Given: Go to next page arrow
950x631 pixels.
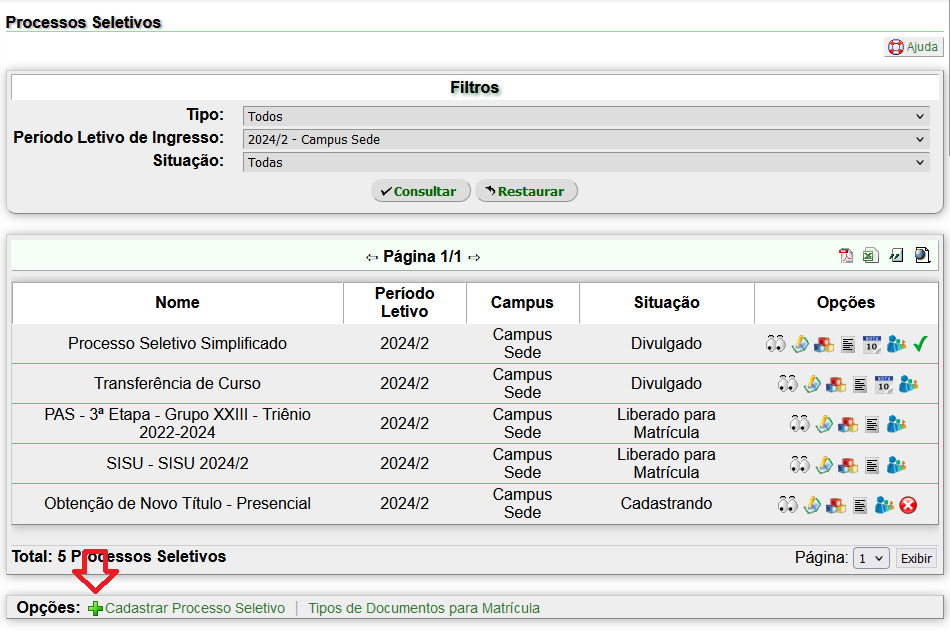Looking at the screenshot, I should [474, 258].
